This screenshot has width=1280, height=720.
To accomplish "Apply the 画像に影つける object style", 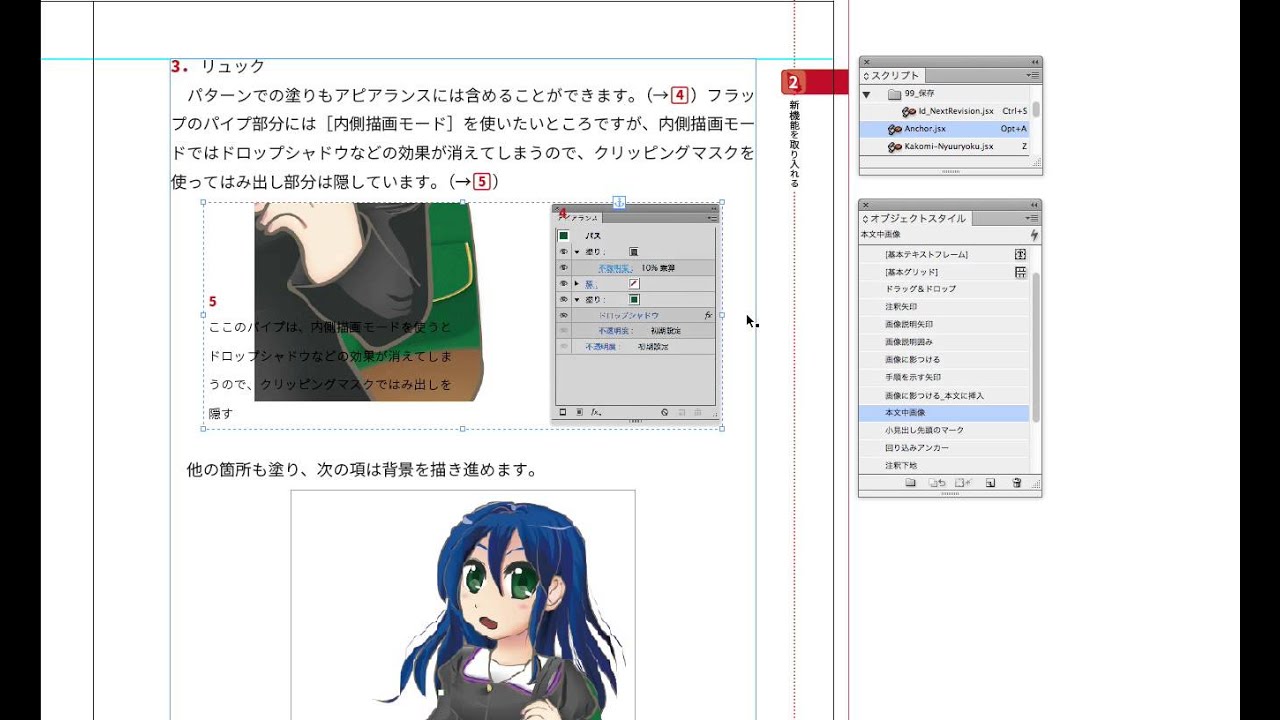I will pyautogui.click(x=945, y=360).
